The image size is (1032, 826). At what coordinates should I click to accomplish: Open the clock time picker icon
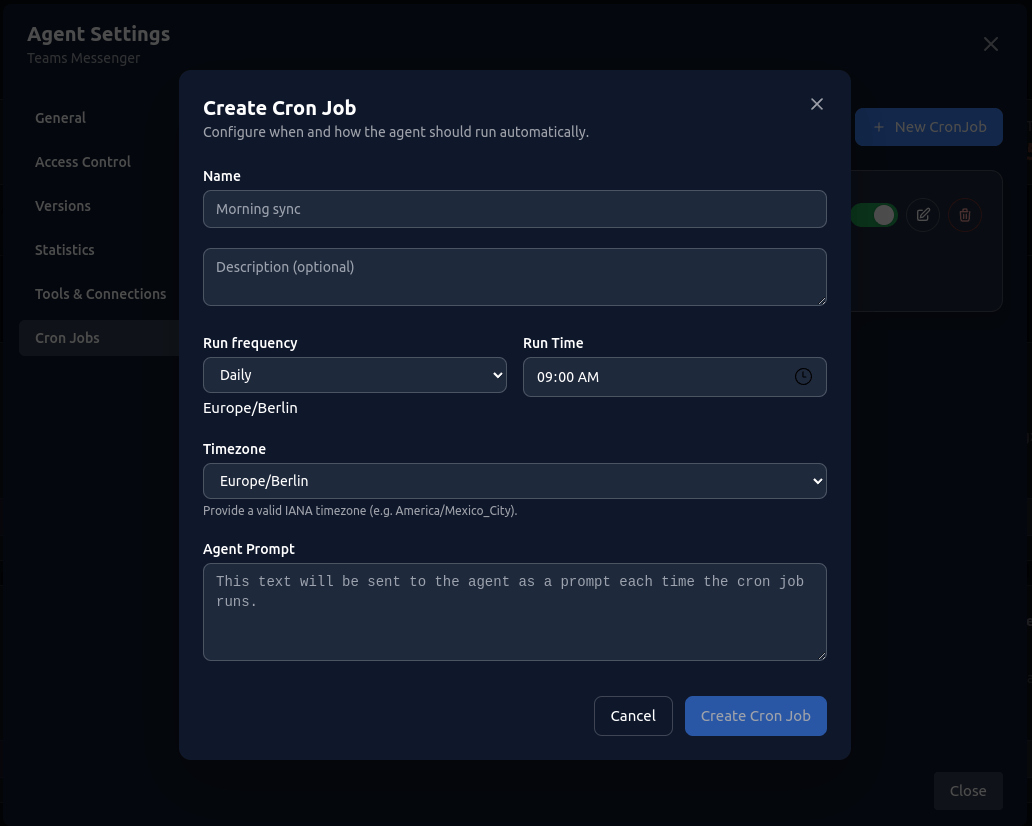point(803,376)
